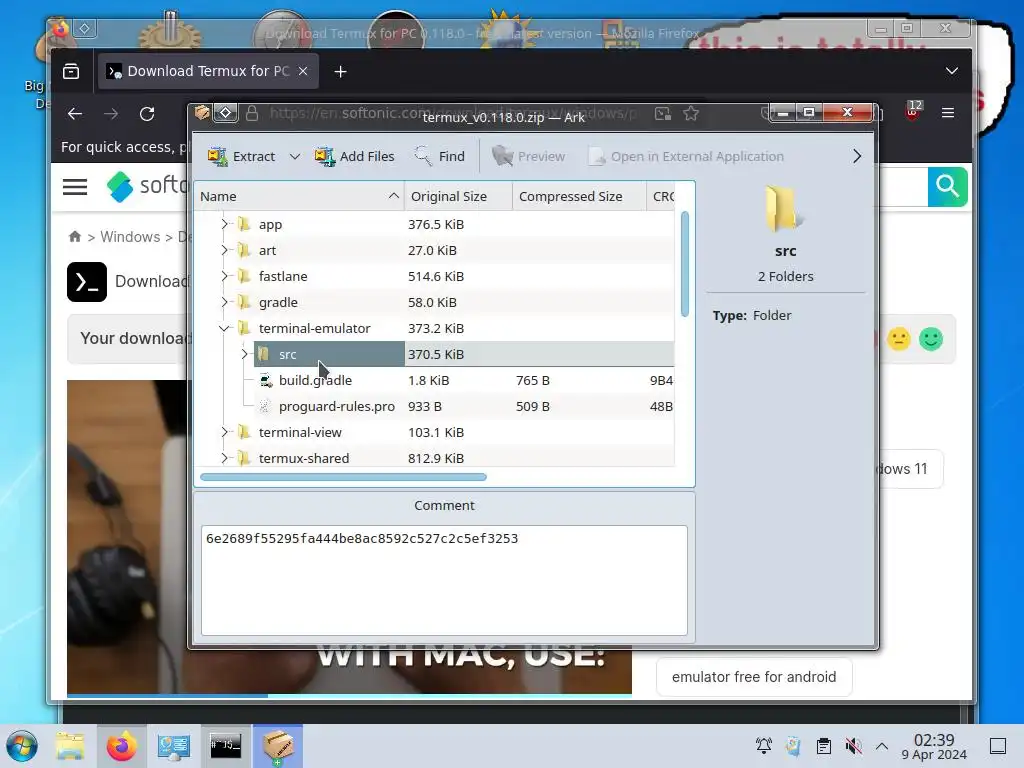Select the build.gradle file icon
The image size is (1024, 768).
(264, 380)
